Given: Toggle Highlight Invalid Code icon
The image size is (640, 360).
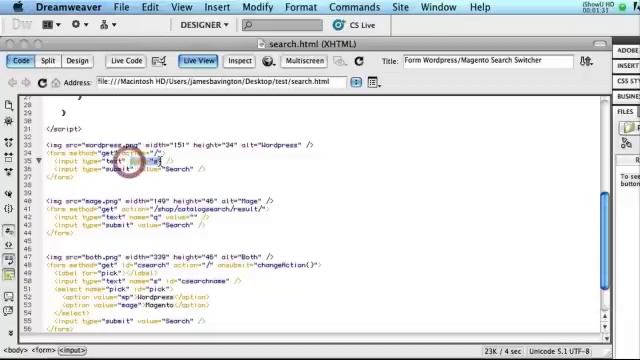Looking at the screenshot, I should tap(9, 244).
